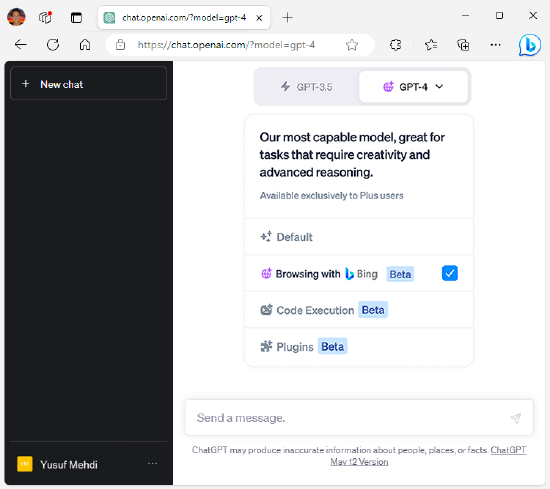
Task: Add page to favorites star icon
Action: click(352, 45)
